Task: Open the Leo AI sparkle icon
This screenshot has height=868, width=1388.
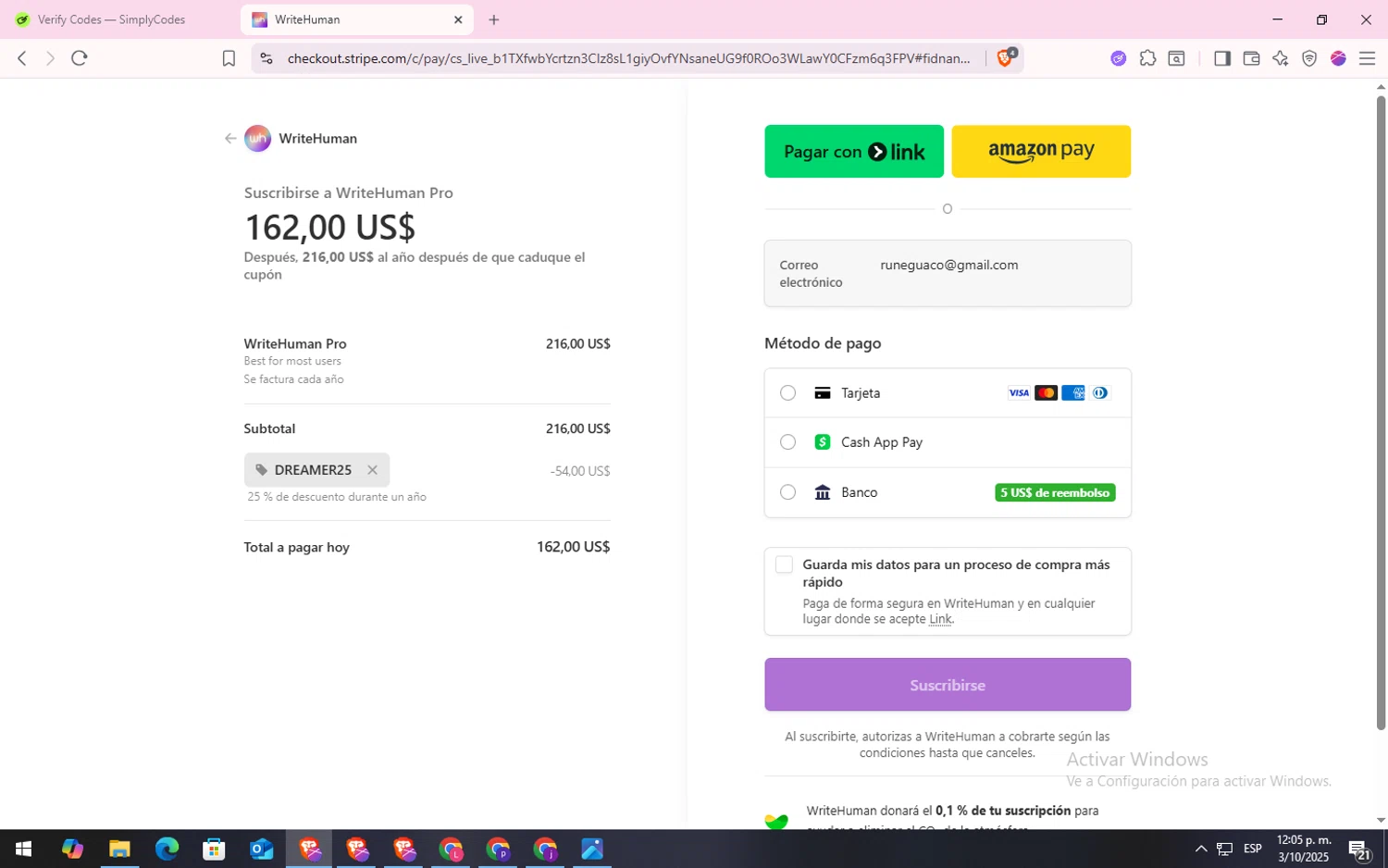Action: [x=1280, y=58]
